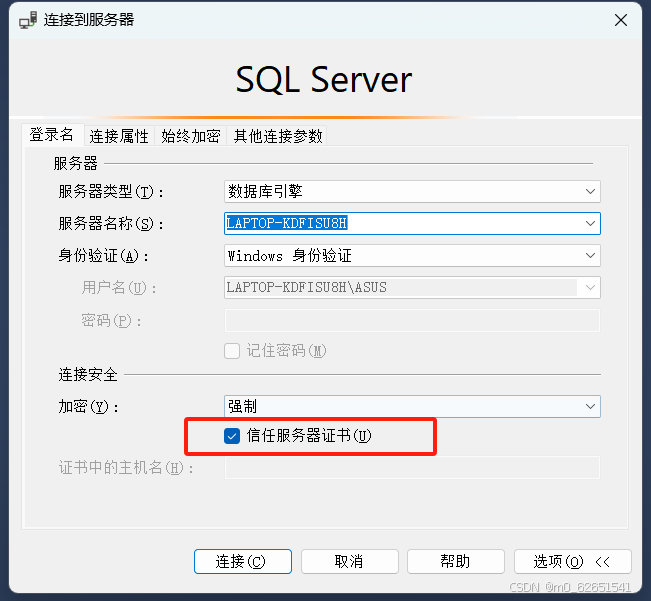The image size is (651, 601).
Task: Open the 连接属性 tab
Action: click(119, 136)
